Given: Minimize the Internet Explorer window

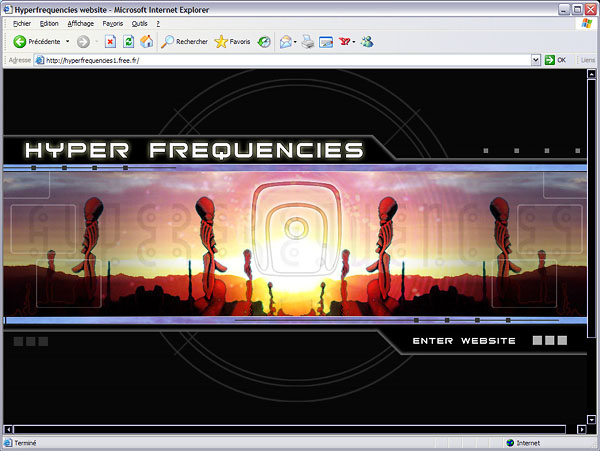Looking at the screenshot, I should point(564,9).
